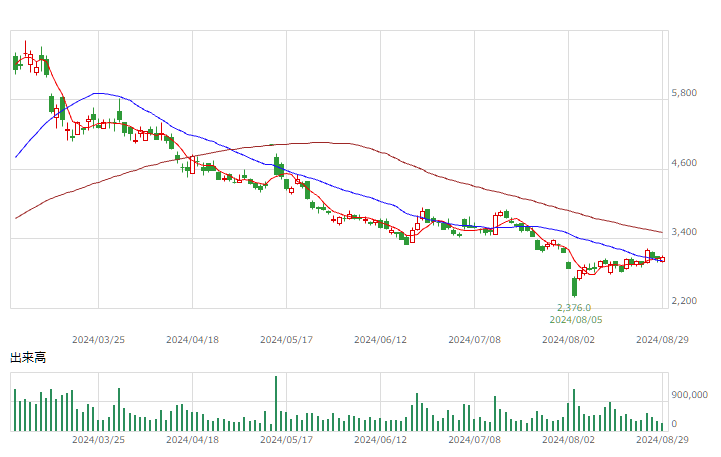Screen dimensions: 721x457
Task: Click 2024/06/12 date under the price chart
Action: pos(380,340)
